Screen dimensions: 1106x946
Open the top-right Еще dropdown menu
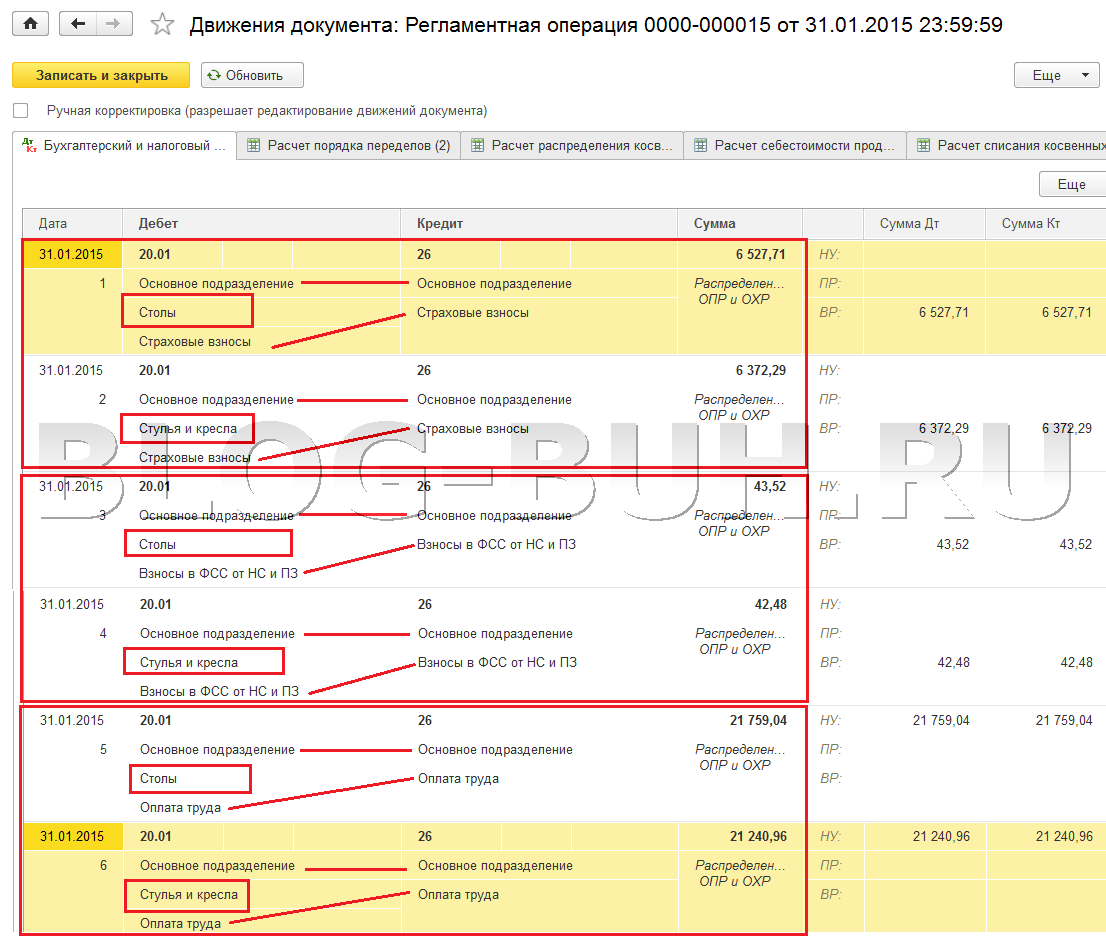1056,75
